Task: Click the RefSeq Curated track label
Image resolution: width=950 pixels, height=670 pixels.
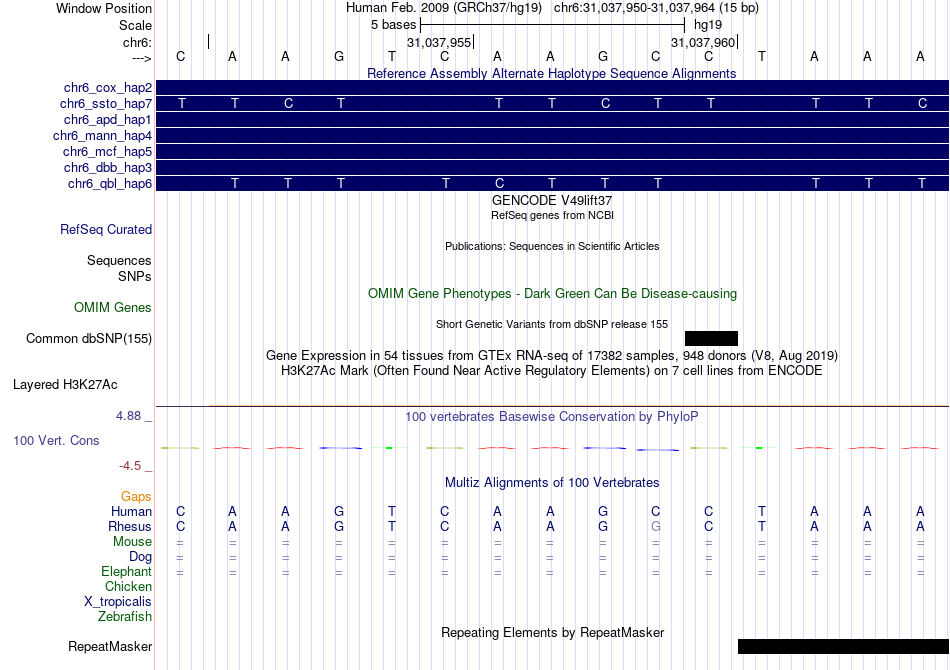Action: (106, 230)
